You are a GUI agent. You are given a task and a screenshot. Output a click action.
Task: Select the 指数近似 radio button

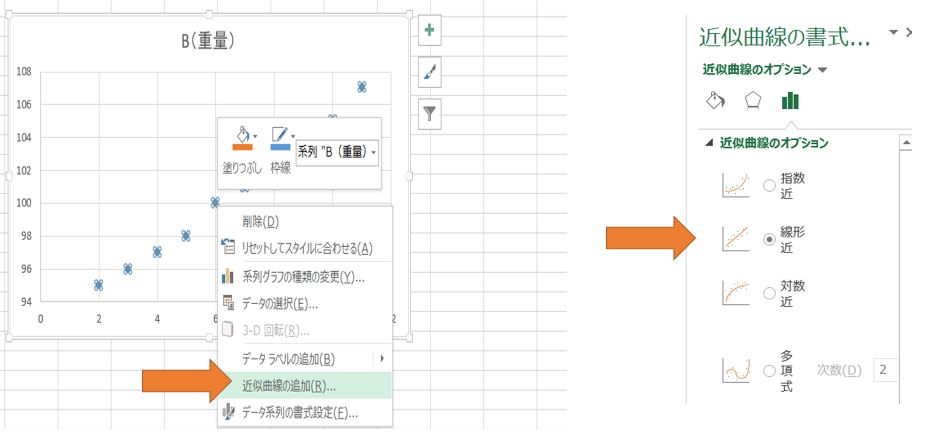[770, 186]
